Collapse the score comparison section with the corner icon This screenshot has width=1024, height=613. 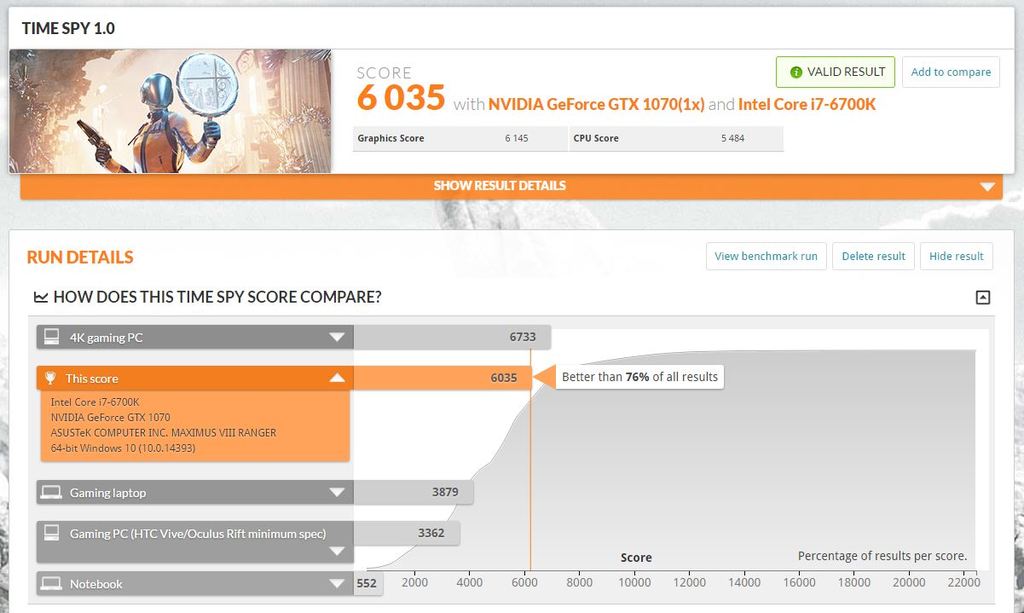[x=982, y=298]
